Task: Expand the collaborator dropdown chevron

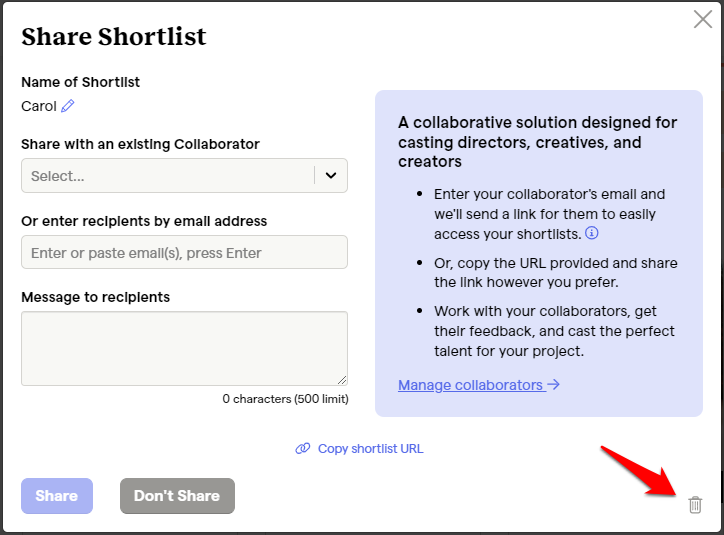Action: (331, 175)
